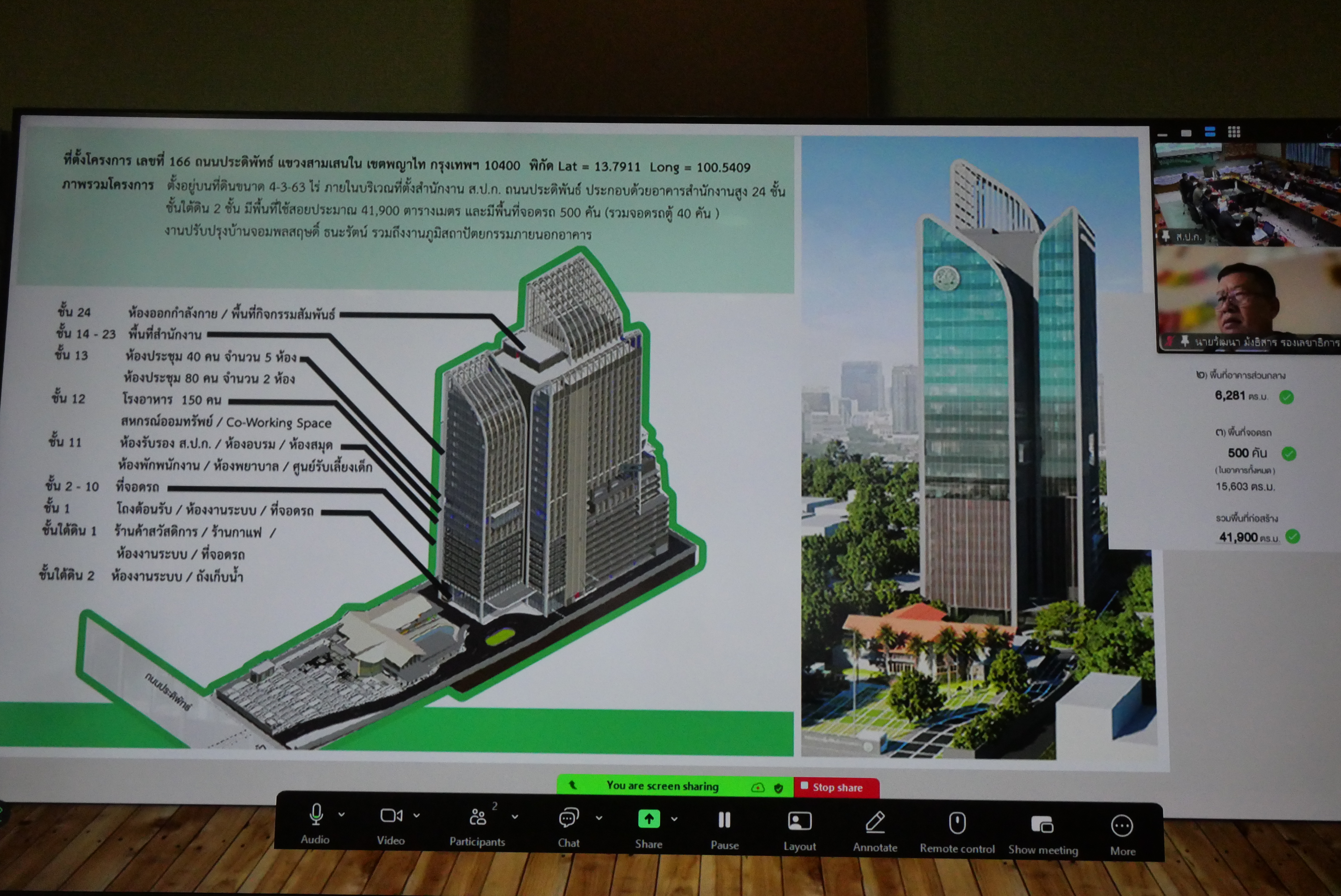Select the blue two-row thumbnail view icon
The width and height of the screenshot is (1341, 896).
[1210, 132]
